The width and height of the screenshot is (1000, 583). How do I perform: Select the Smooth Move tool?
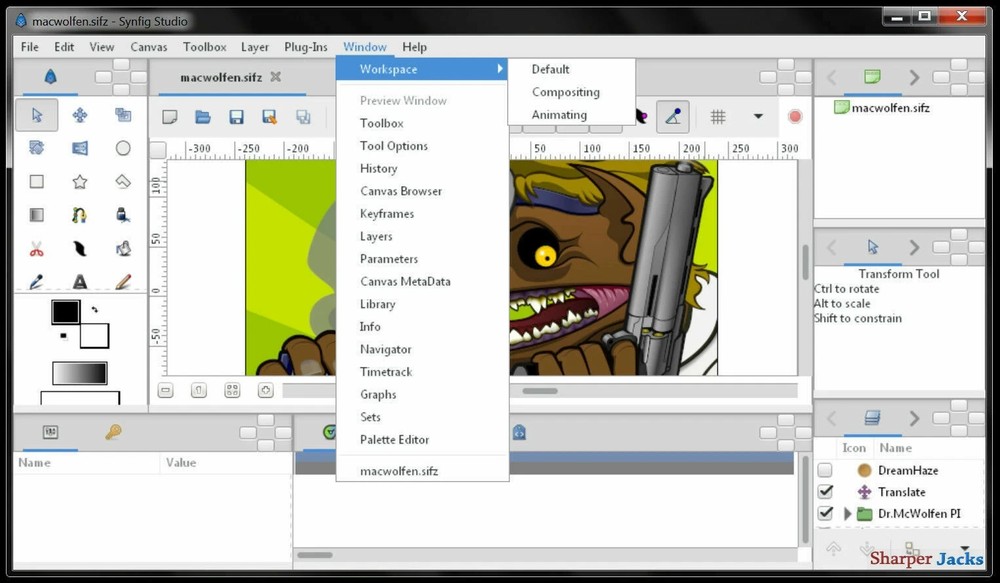[x=80, y=115]
